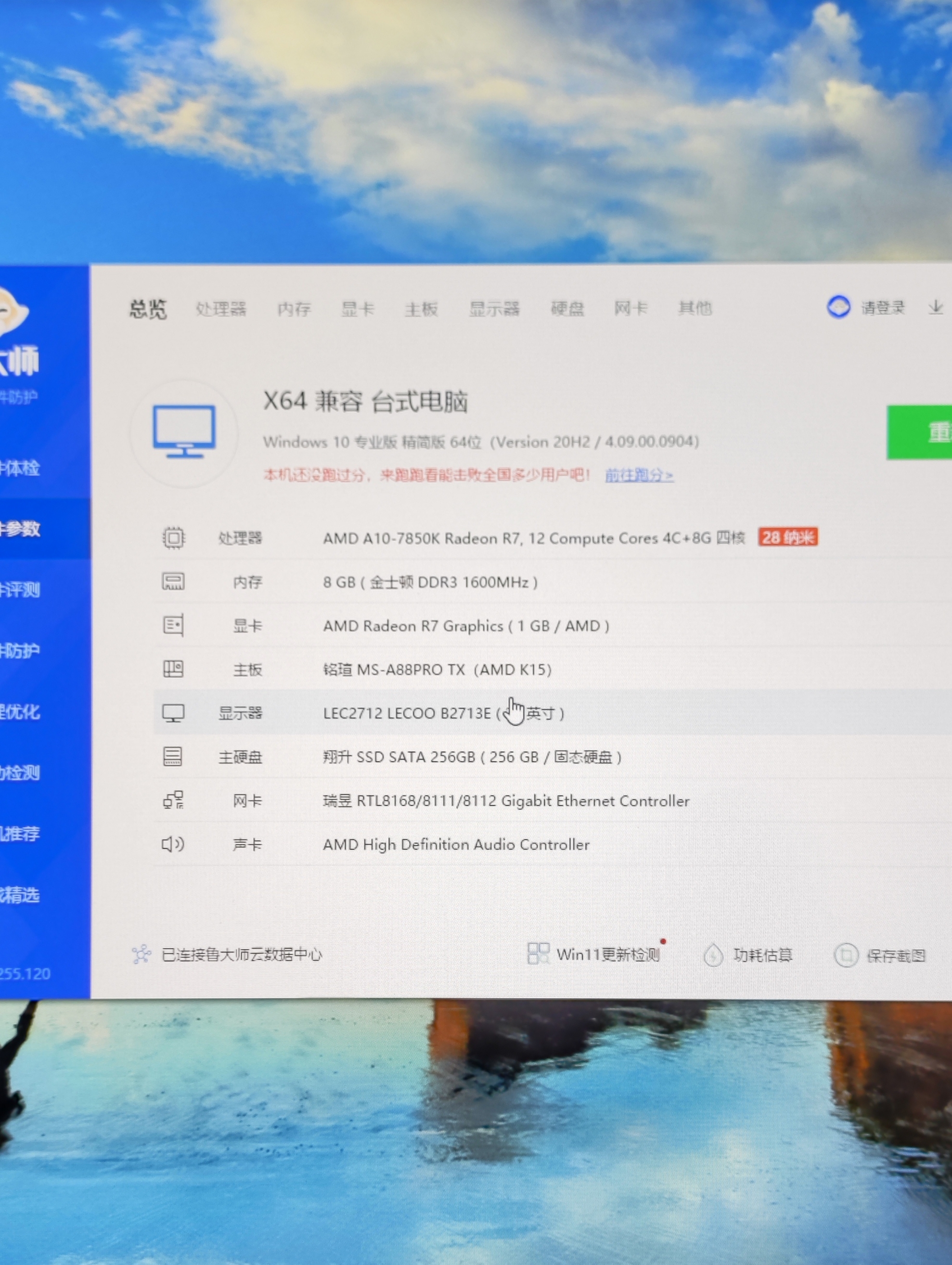
Task: Click the desktop computer monitor icon
Action: click(184, 432)
